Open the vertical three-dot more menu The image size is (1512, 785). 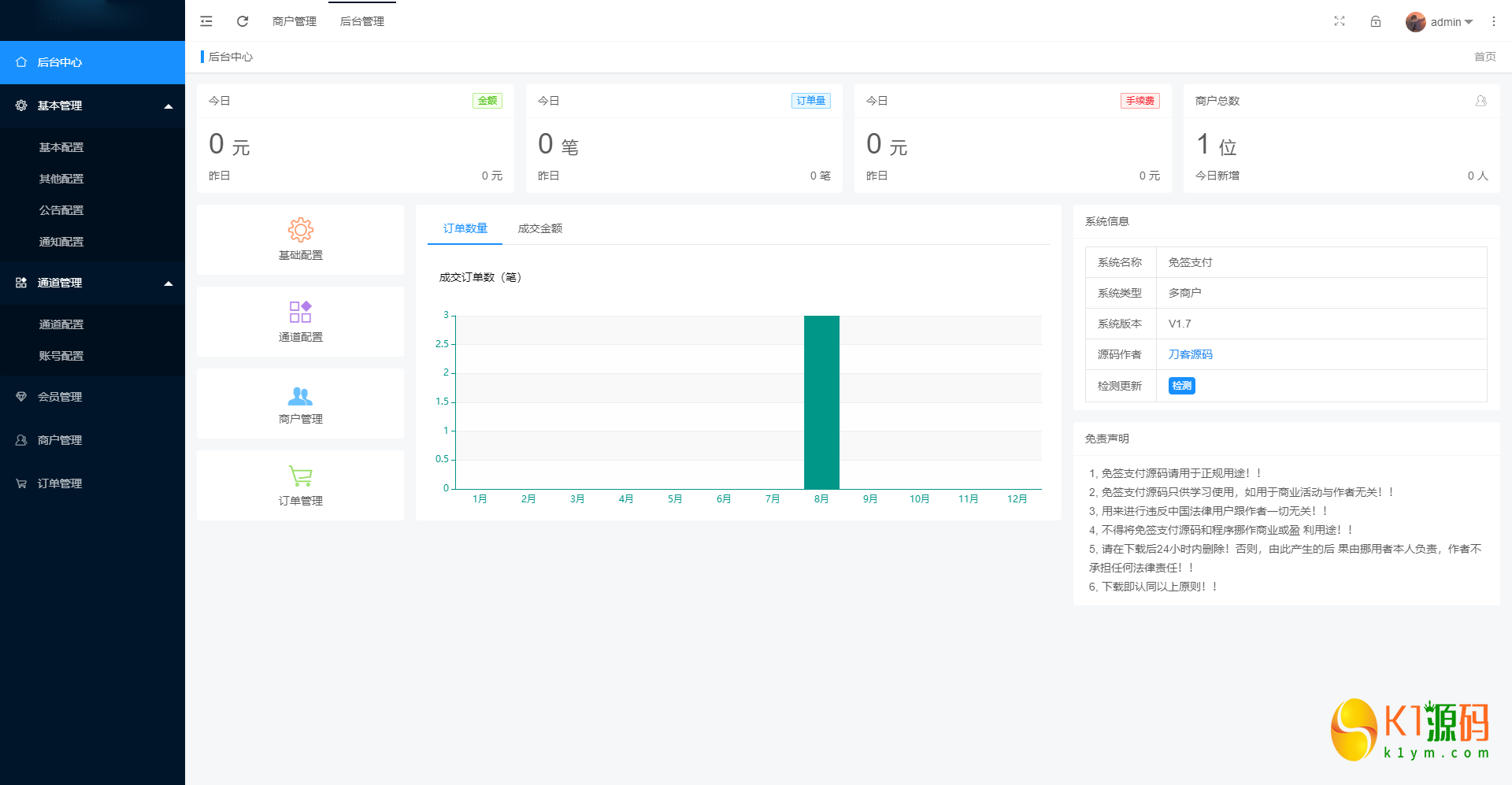(x=1493, y=21)
